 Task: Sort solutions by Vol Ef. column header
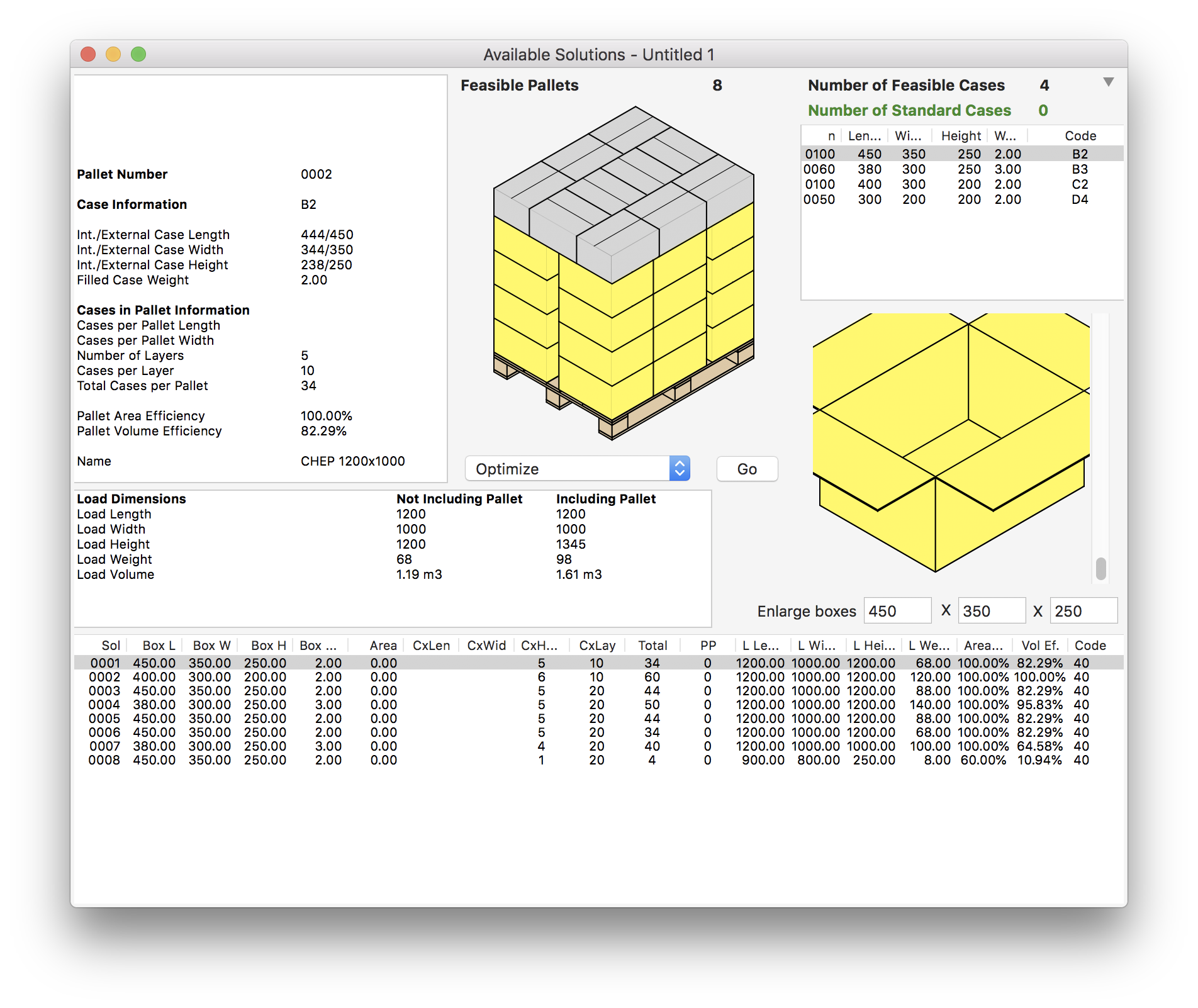pyautogui.click(x=1040, y=646)
